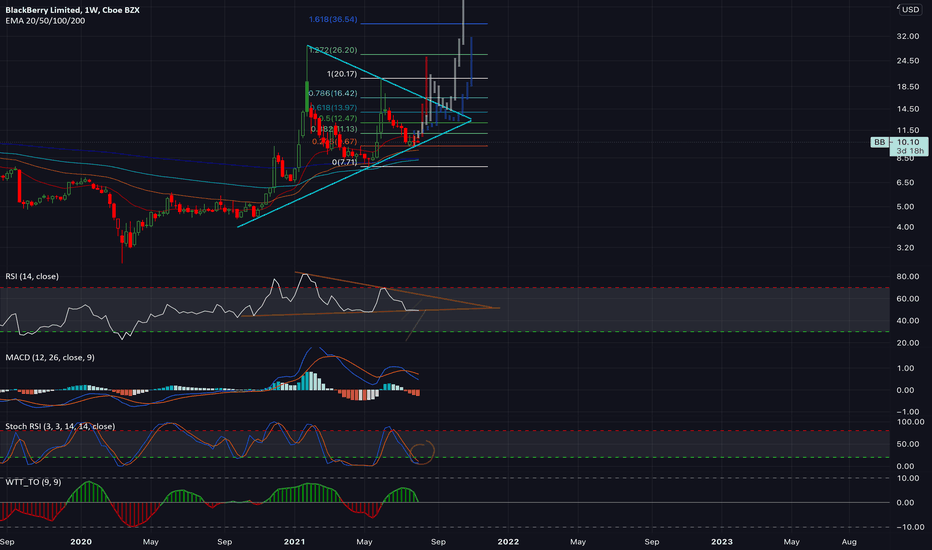The height and width of the screenshot is (550, 932).
Task: Click the 24.50 price axis value
Action: click(908, 61)
